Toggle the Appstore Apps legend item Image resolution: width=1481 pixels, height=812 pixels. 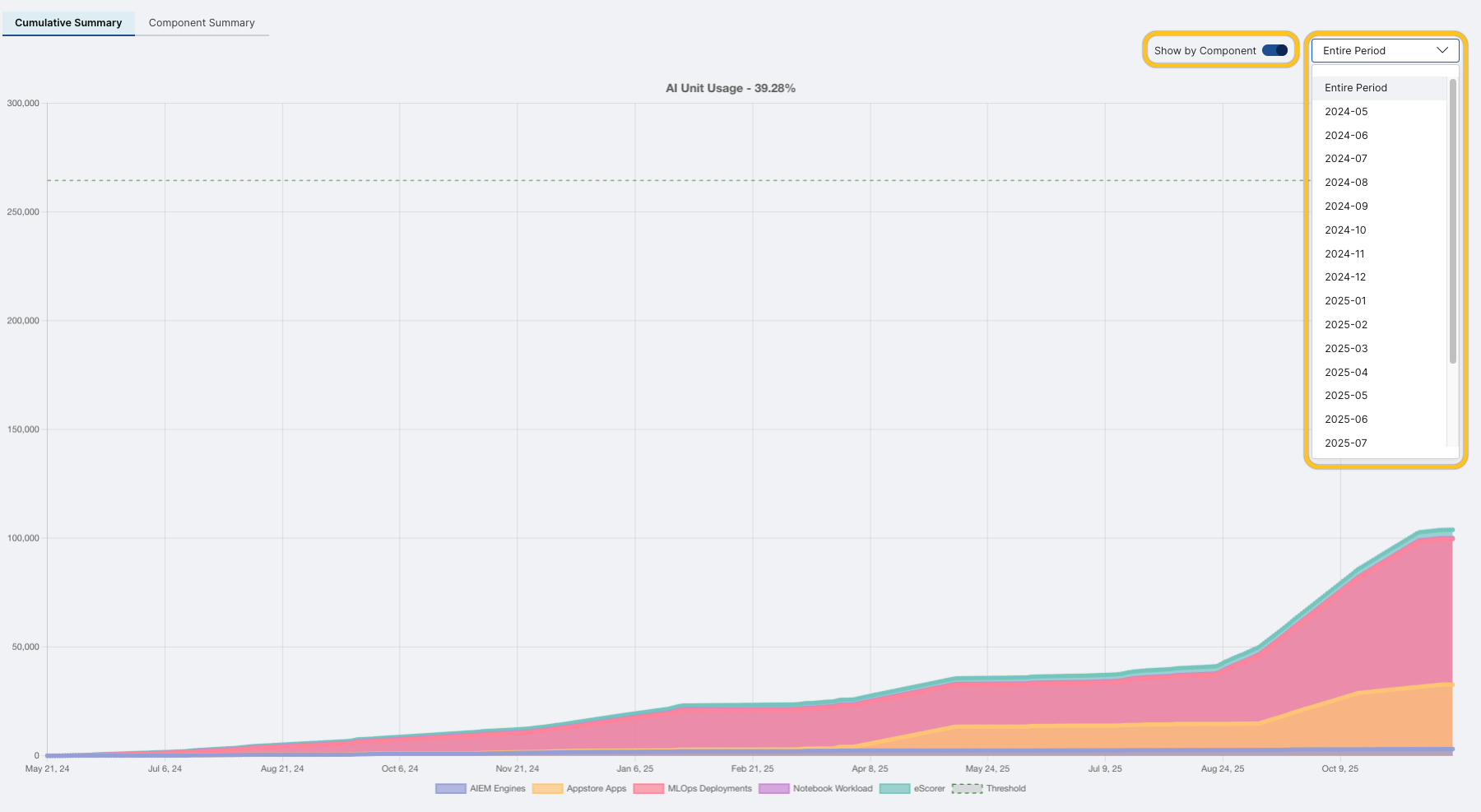[579, 788]
